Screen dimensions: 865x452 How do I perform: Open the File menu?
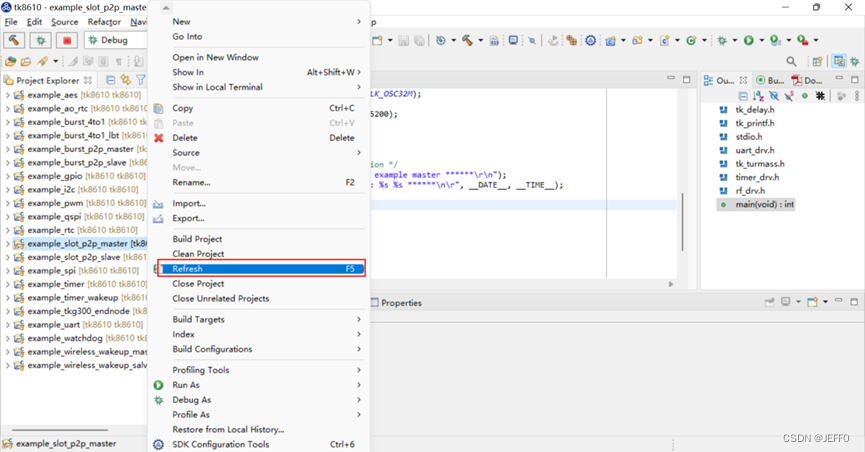point(11,22)
